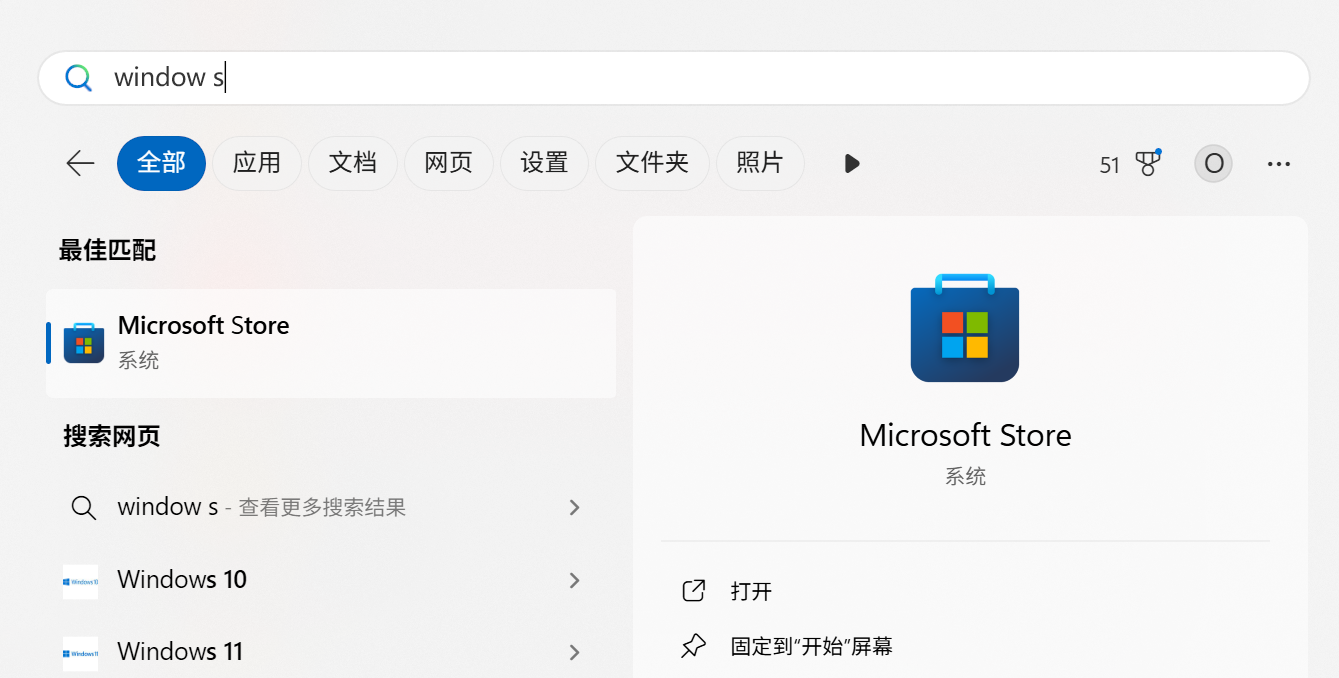Image resolution: width=1339 pixels, height=678 pixels.
Task: Switch to the 文件夹 filter tab
Action: pyautogui.click(x=653, y=163)
